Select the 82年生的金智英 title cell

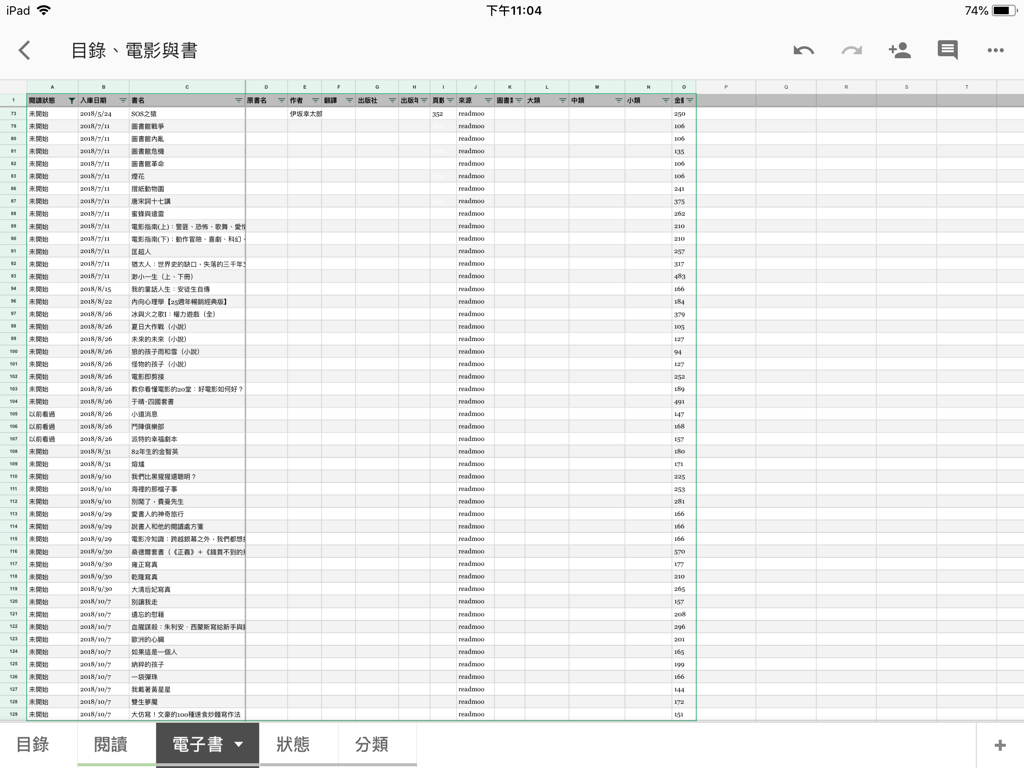point(187,451)
